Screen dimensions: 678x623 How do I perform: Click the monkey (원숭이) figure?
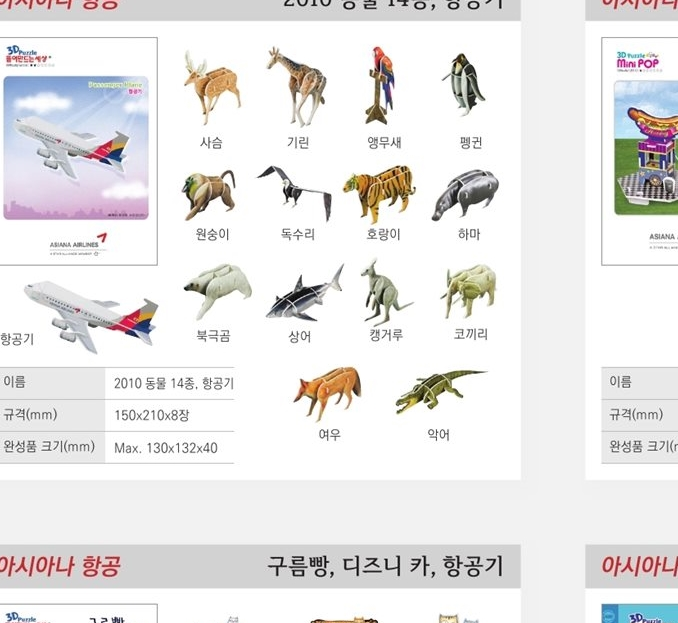pyautogui.click(x=209, y=195)
